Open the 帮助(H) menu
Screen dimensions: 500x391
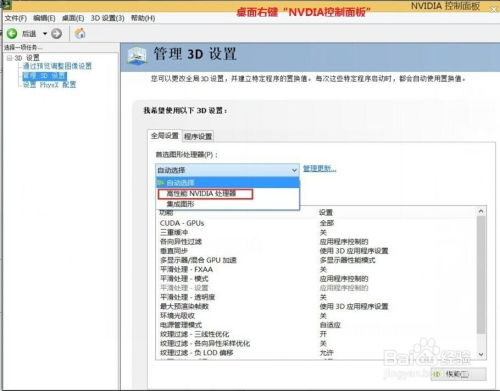tap(143, 18)
